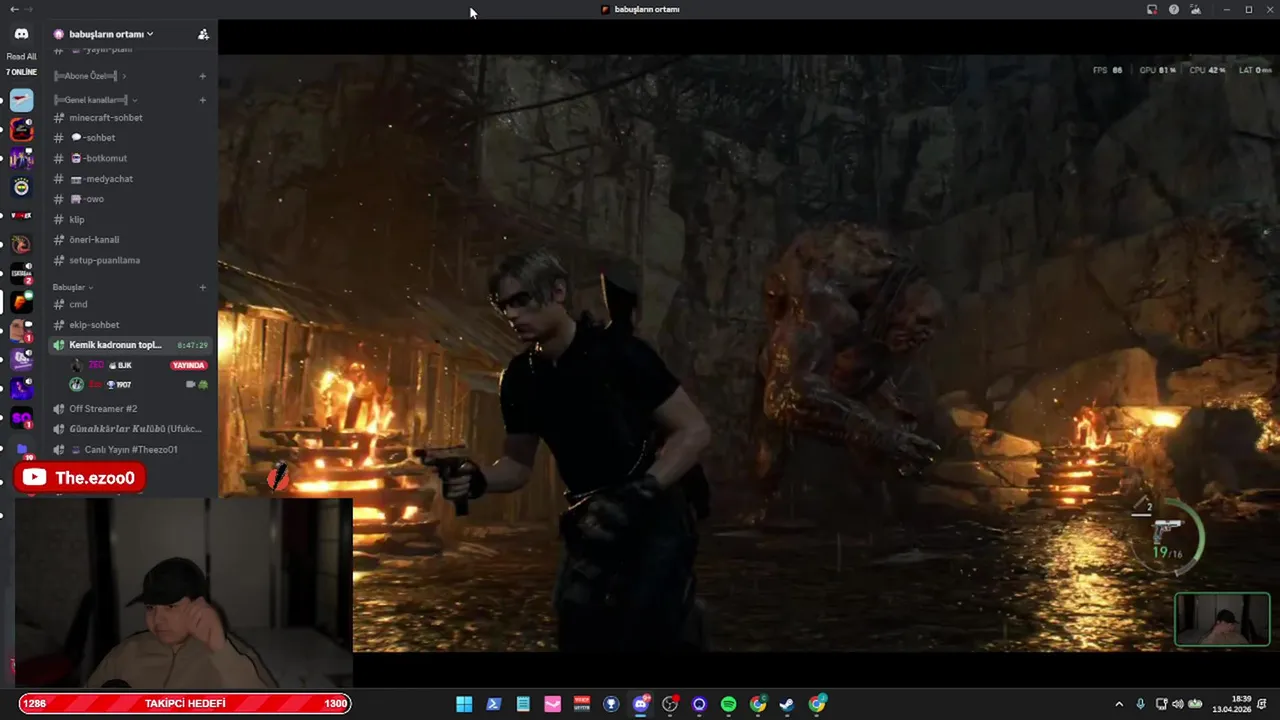1280x720 pixels.
Task: Add channel to Abone Özel category
Action: pyautogui.click(x=202, y=76)
